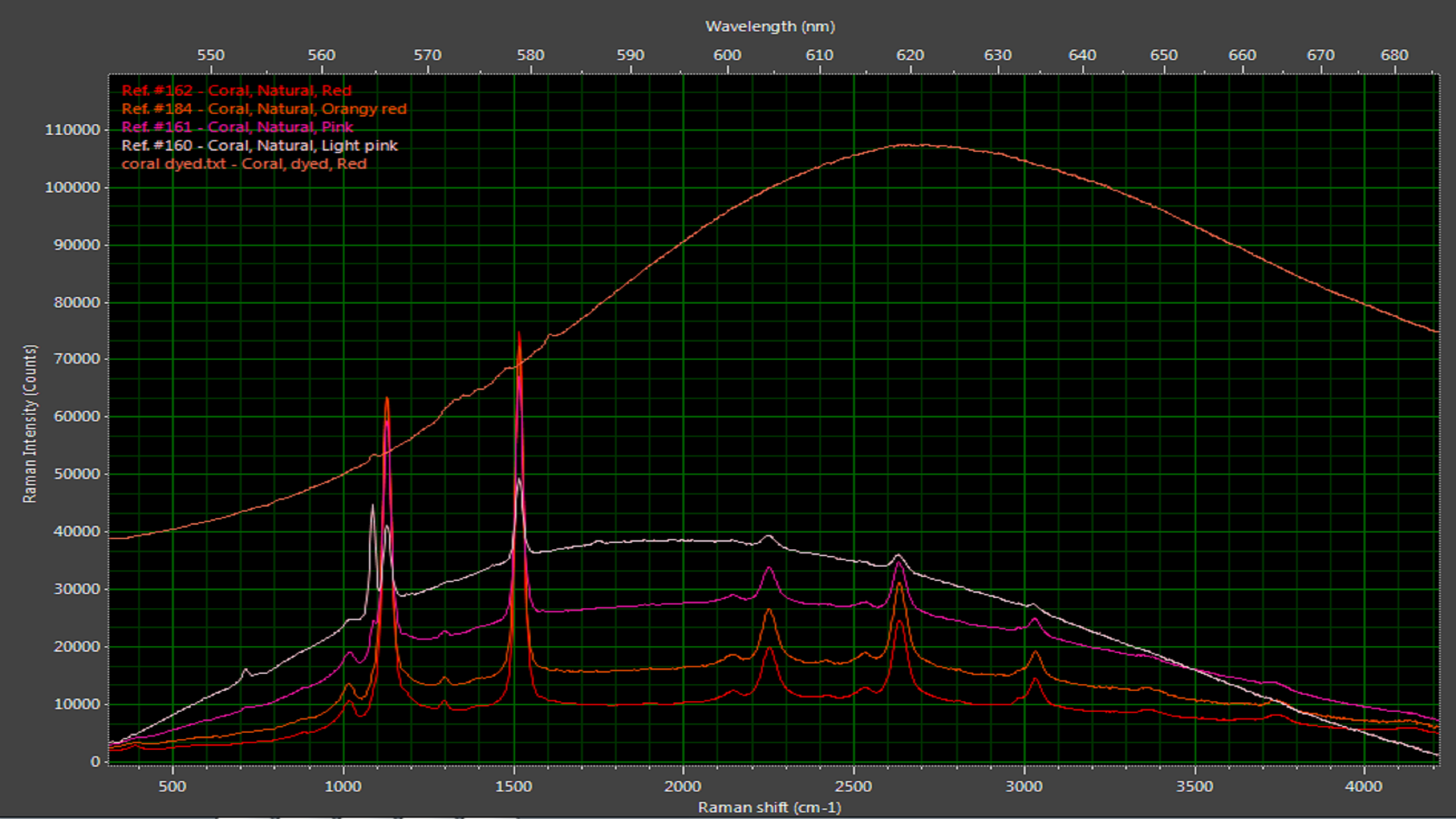This screenshot has height=819, width=1456.
Task: Click the 110000 tick label on the intensity axis
Action: [x=72, y=129]
